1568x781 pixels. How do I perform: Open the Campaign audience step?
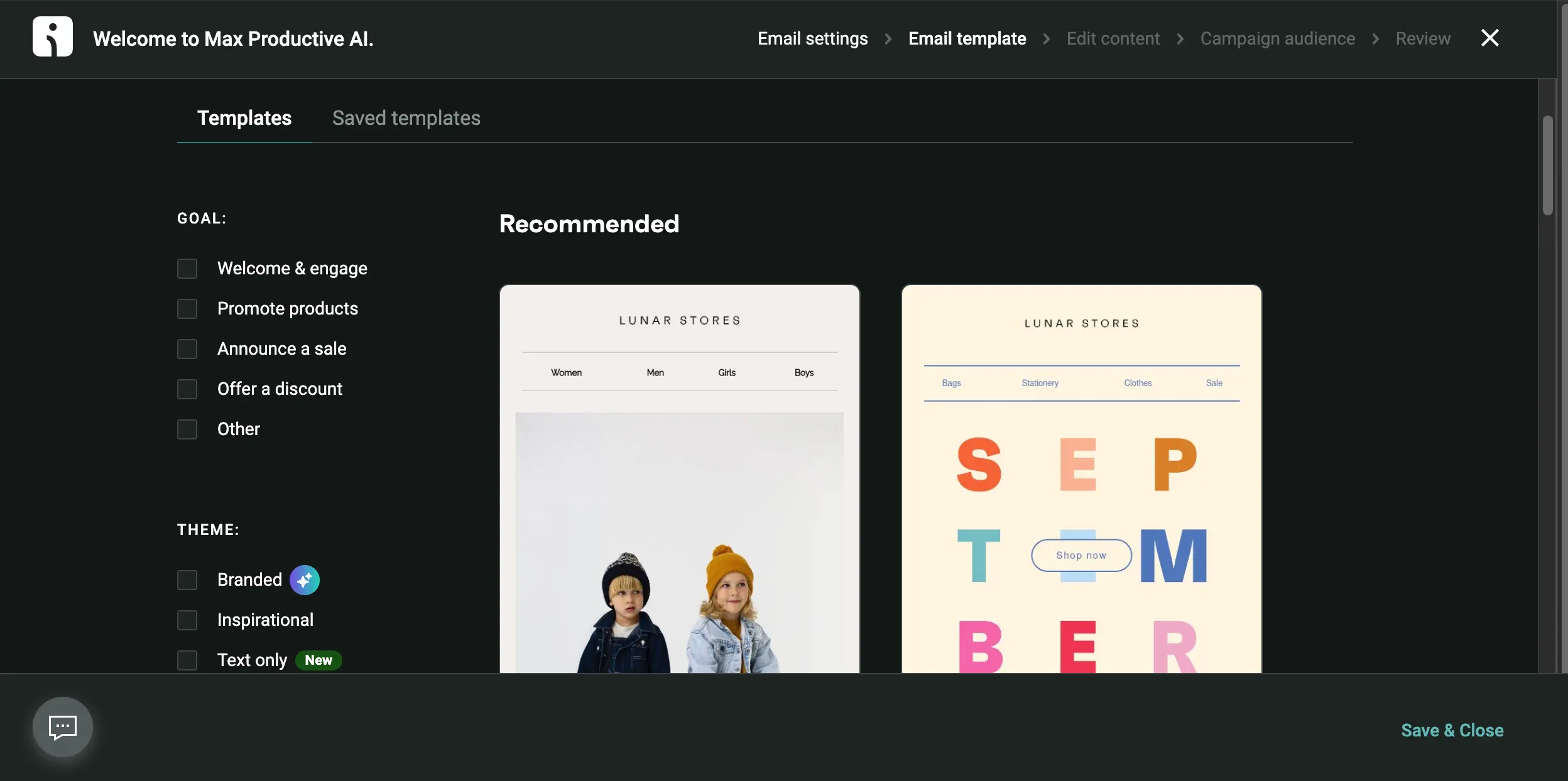click(x=1278, y=38)
